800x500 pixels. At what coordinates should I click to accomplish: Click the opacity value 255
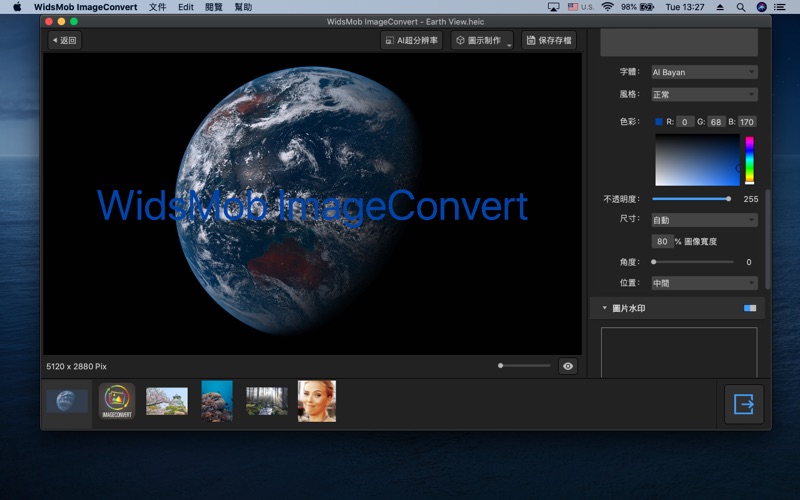tap(751, 199)
